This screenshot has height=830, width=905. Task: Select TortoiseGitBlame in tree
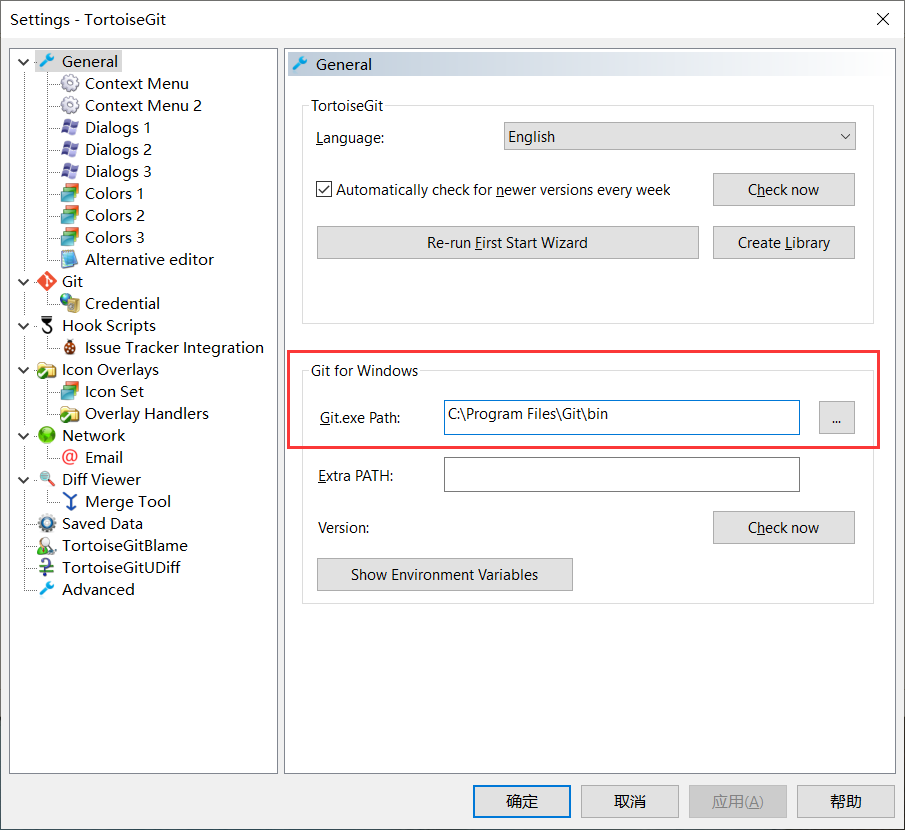click(x=125, y=545)
